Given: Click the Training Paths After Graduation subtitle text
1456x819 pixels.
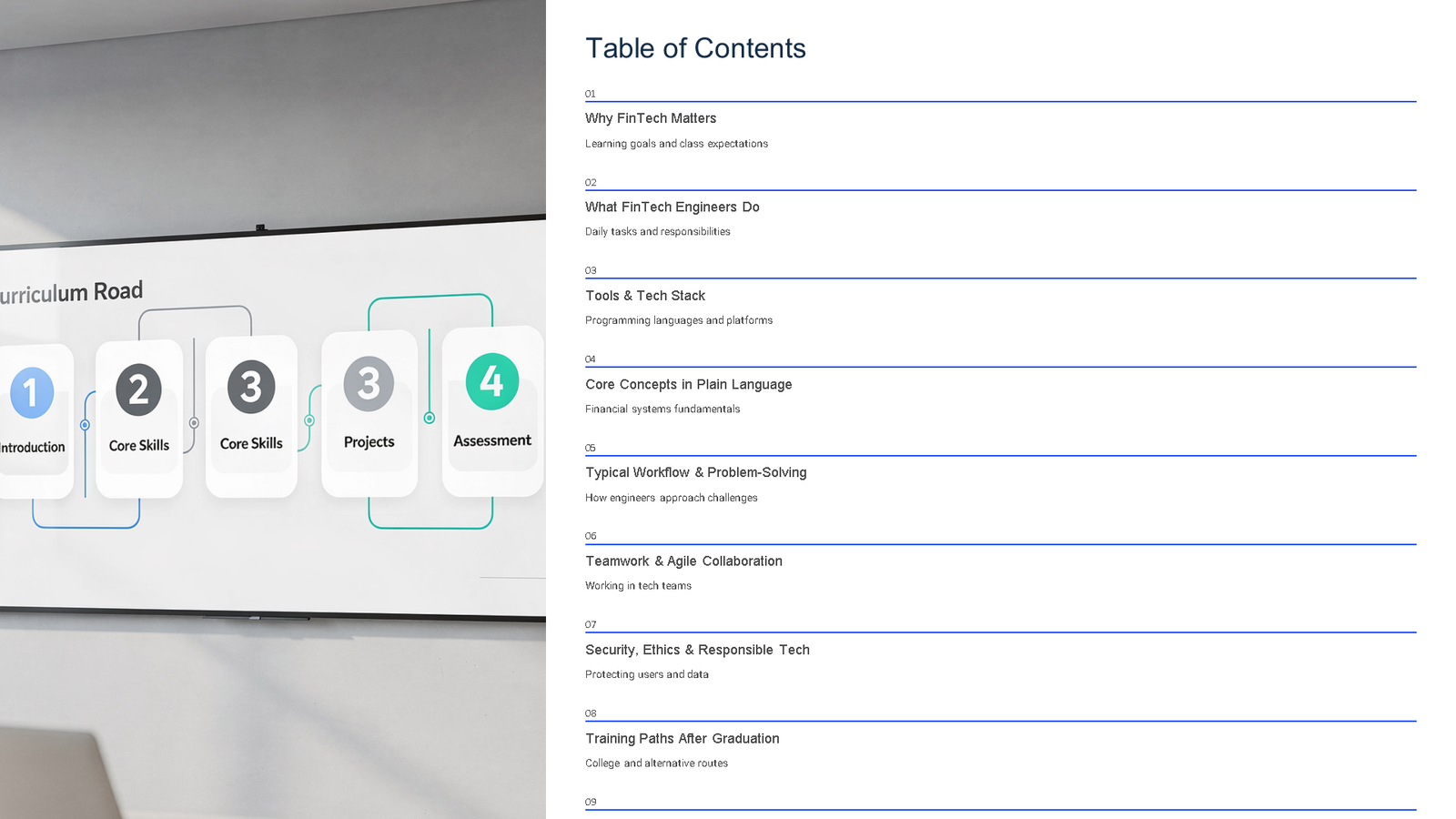Looking at the screenshot, I should [x=656, y=763].
